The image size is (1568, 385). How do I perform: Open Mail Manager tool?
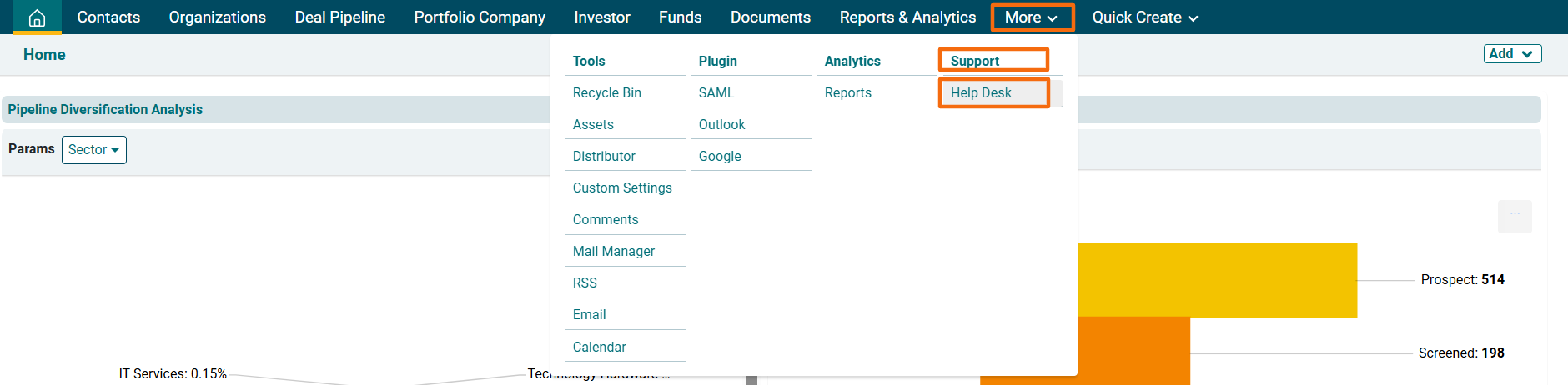pyautogui.click(x=613, y=252)
